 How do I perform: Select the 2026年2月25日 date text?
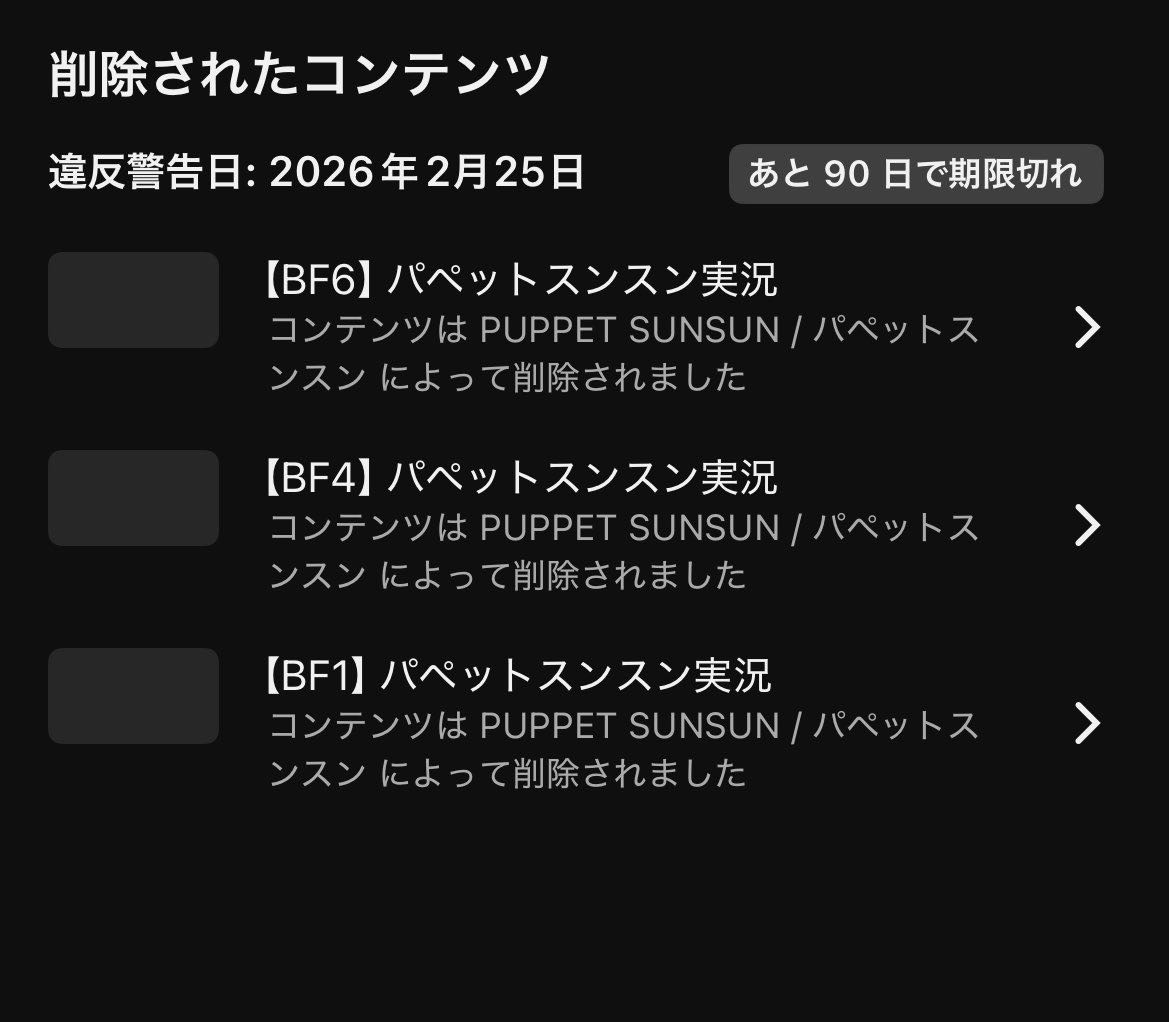coord(428,174)
